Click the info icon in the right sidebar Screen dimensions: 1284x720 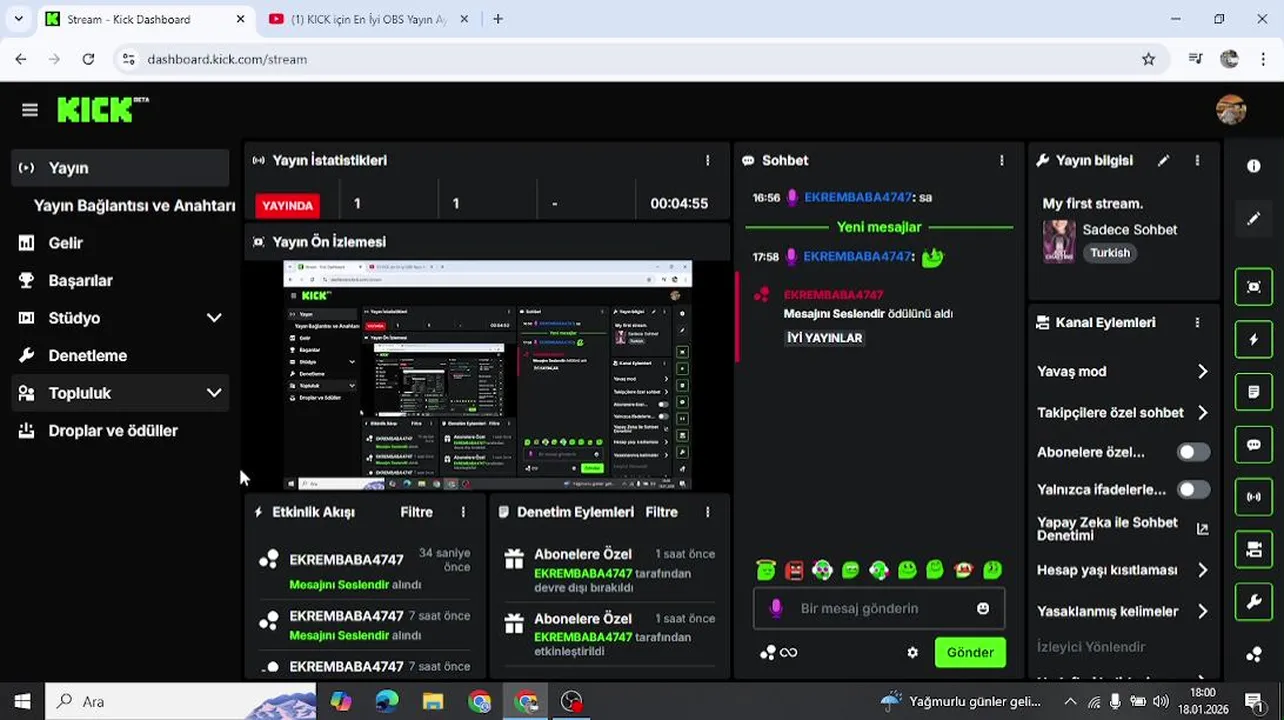coord(1254,166)
